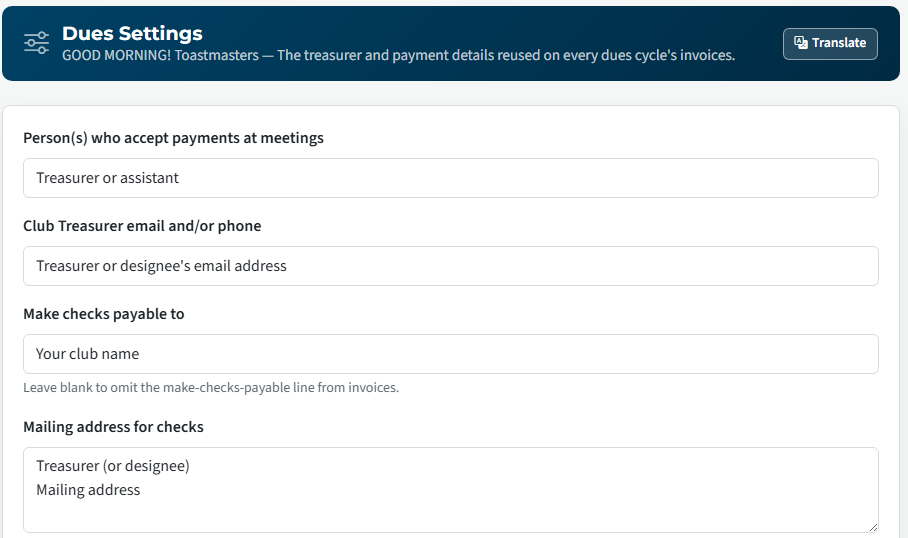This screenshot has height=538, width=908.
Task: Select the 'Your club name' text field
Action: pyautogui.click(x=451, y=354)
